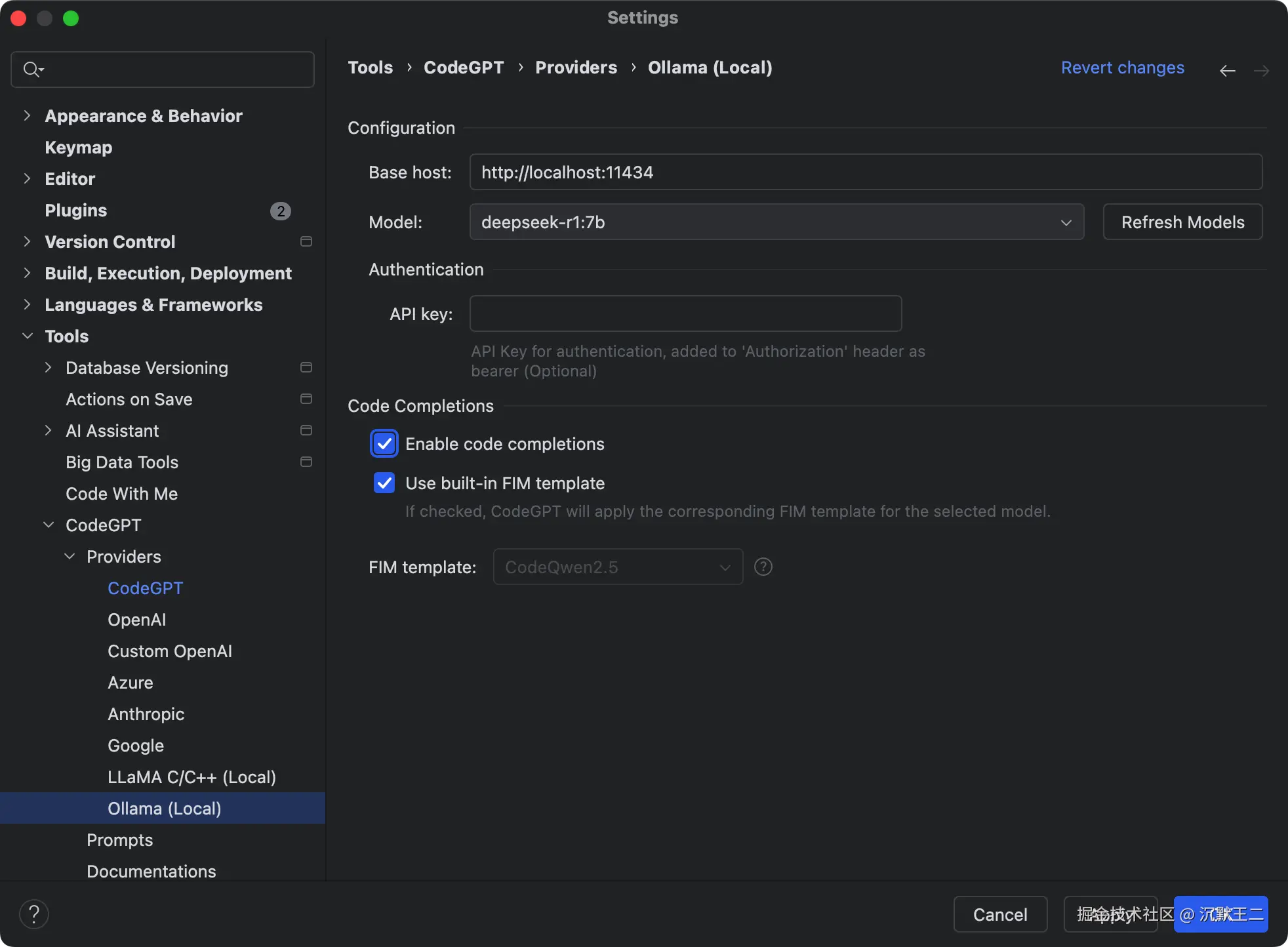Click project-level icon beside Actions on Save
The width and height of the screenshot is (1288, 947).
[x=306, y=399]
